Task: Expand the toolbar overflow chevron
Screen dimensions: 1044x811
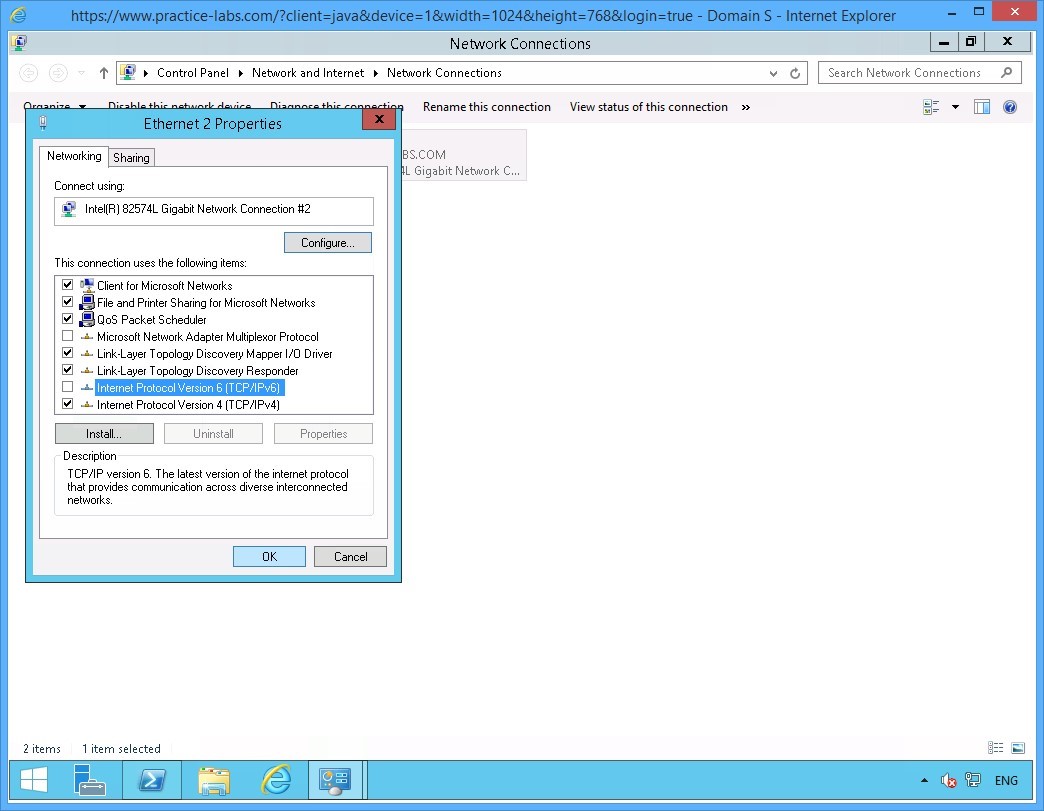Action: click(746, 107)
